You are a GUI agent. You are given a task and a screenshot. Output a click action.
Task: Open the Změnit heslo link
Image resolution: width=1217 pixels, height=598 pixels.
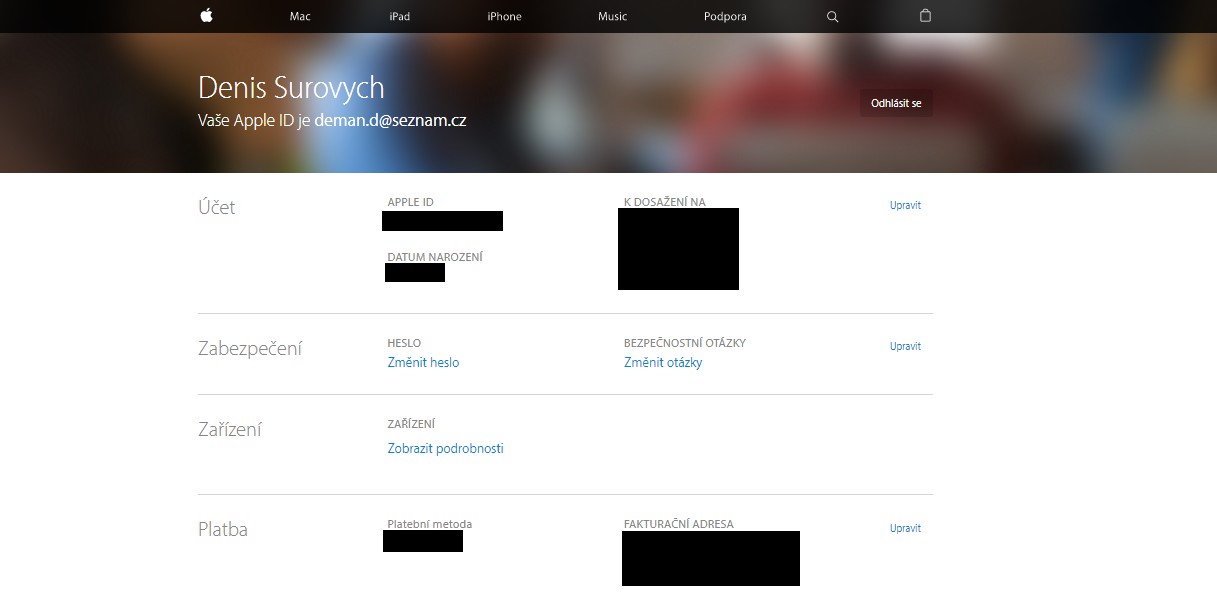tap(423, 363)
